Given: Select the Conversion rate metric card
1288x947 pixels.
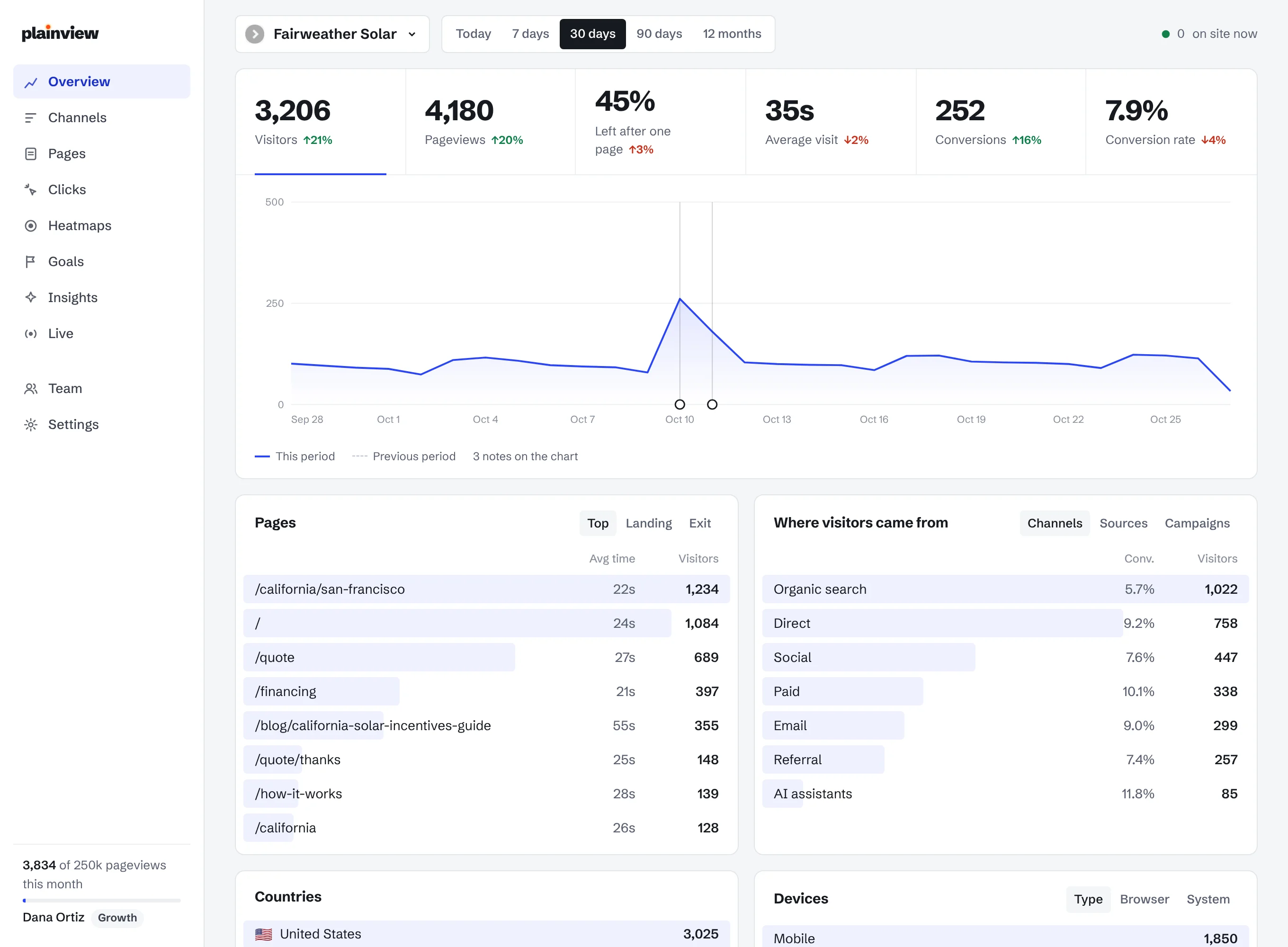Looking at the screenshot, I should (1171, 122).
